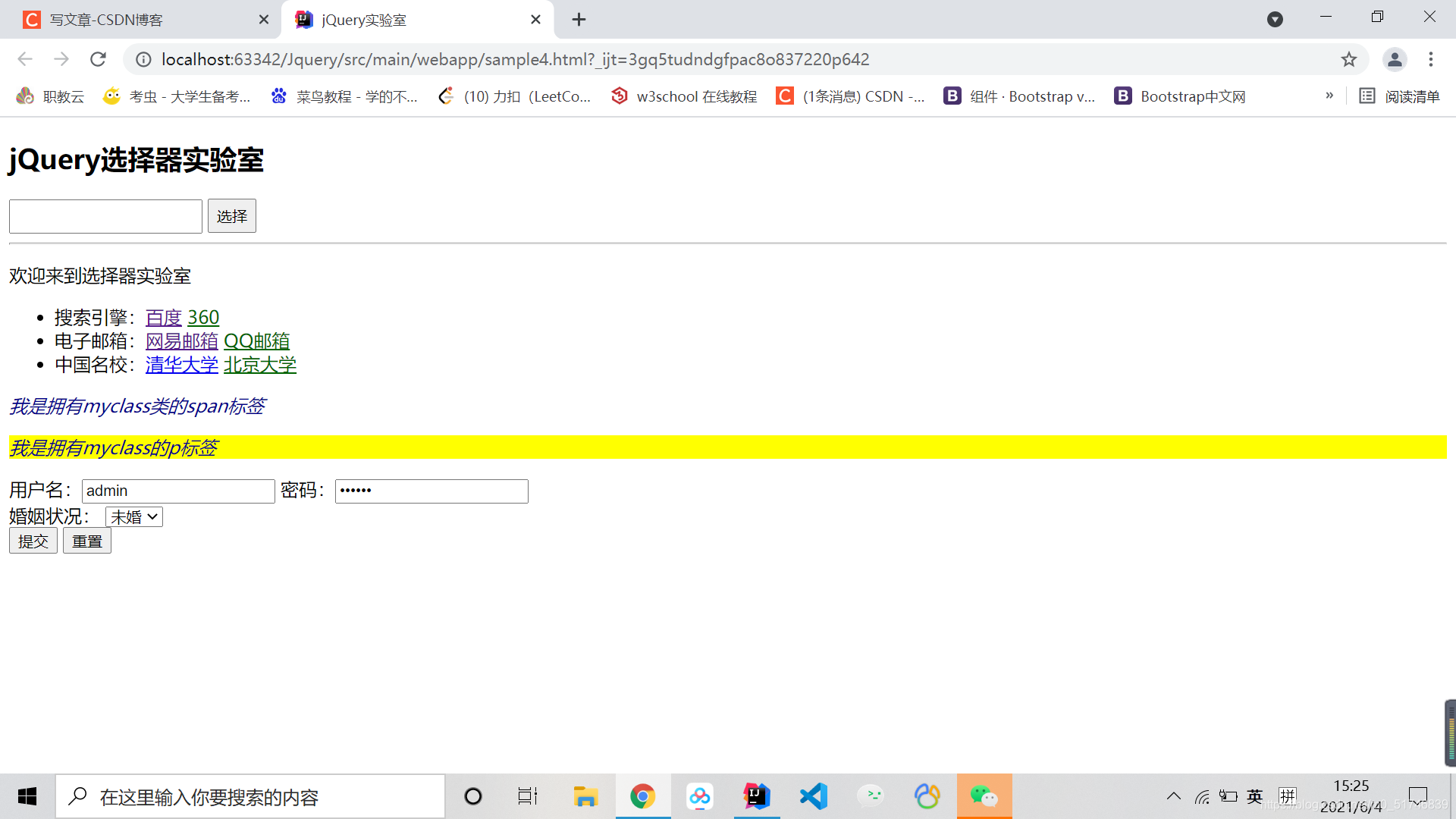Click the 提交 submit button
The image size is (1456, 819).
[x=33, y=541]
